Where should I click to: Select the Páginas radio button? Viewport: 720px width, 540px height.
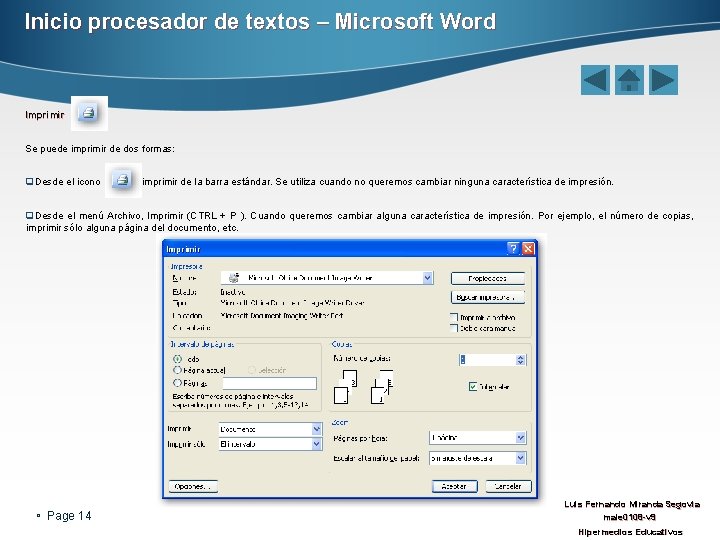point(177,382)
